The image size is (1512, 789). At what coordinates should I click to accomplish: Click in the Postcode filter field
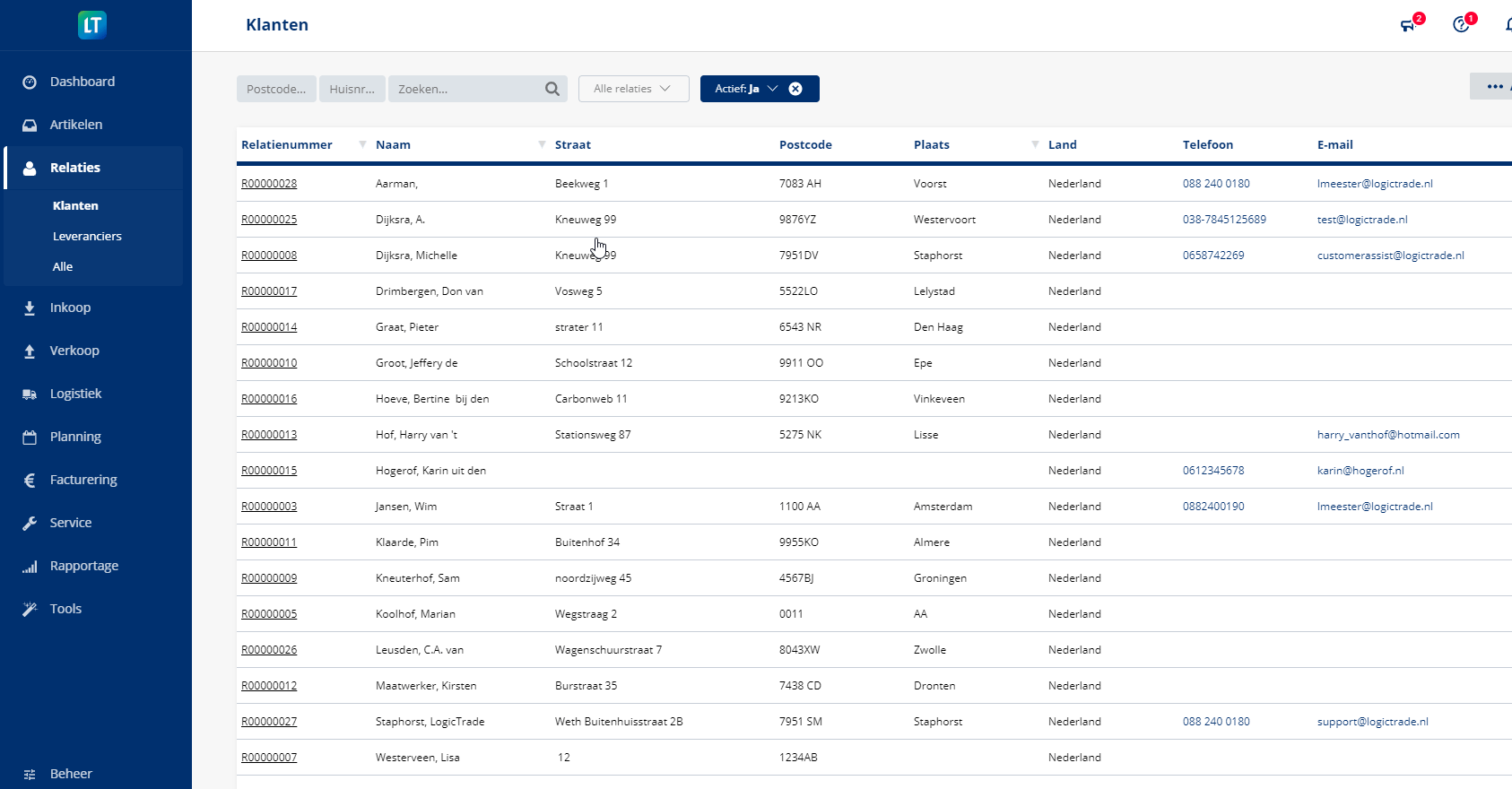click(276, 89)
